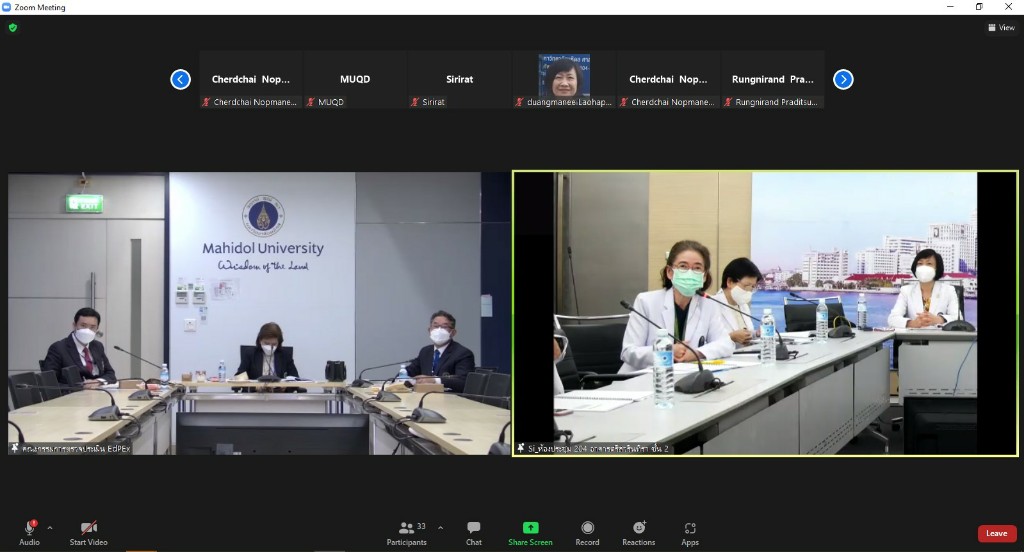Expand audio options arrow next to Audio
This screenshot has width=1024, height=552.
click(x=50, y=527)
